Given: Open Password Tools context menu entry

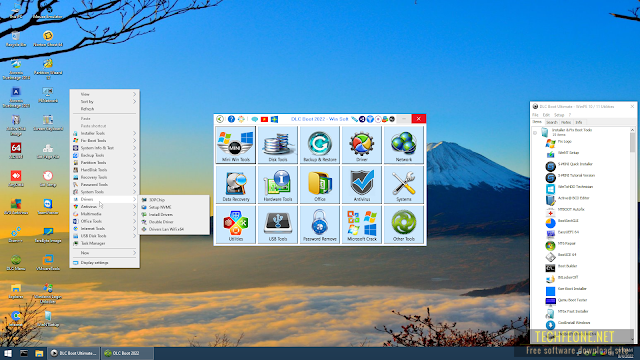Looking at the screenshot, I should point(105,184).
